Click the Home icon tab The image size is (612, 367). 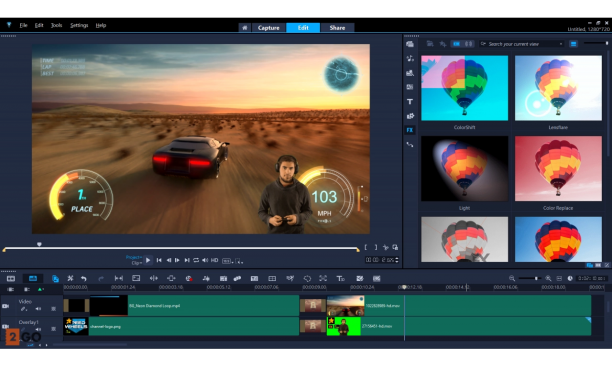pos(245,28)
